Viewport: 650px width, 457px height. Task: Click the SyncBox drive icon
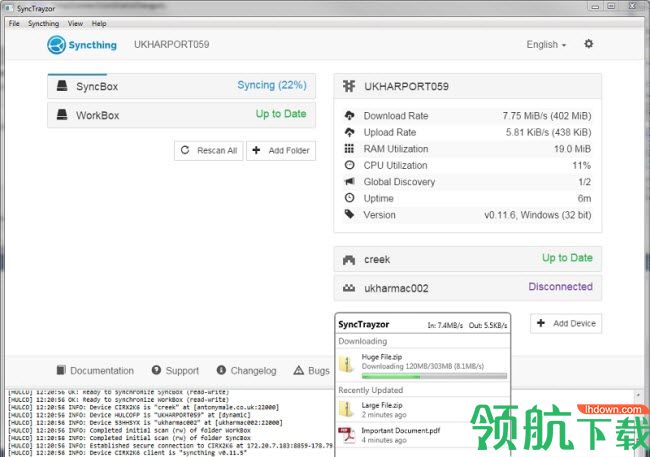tap(62, 86)
